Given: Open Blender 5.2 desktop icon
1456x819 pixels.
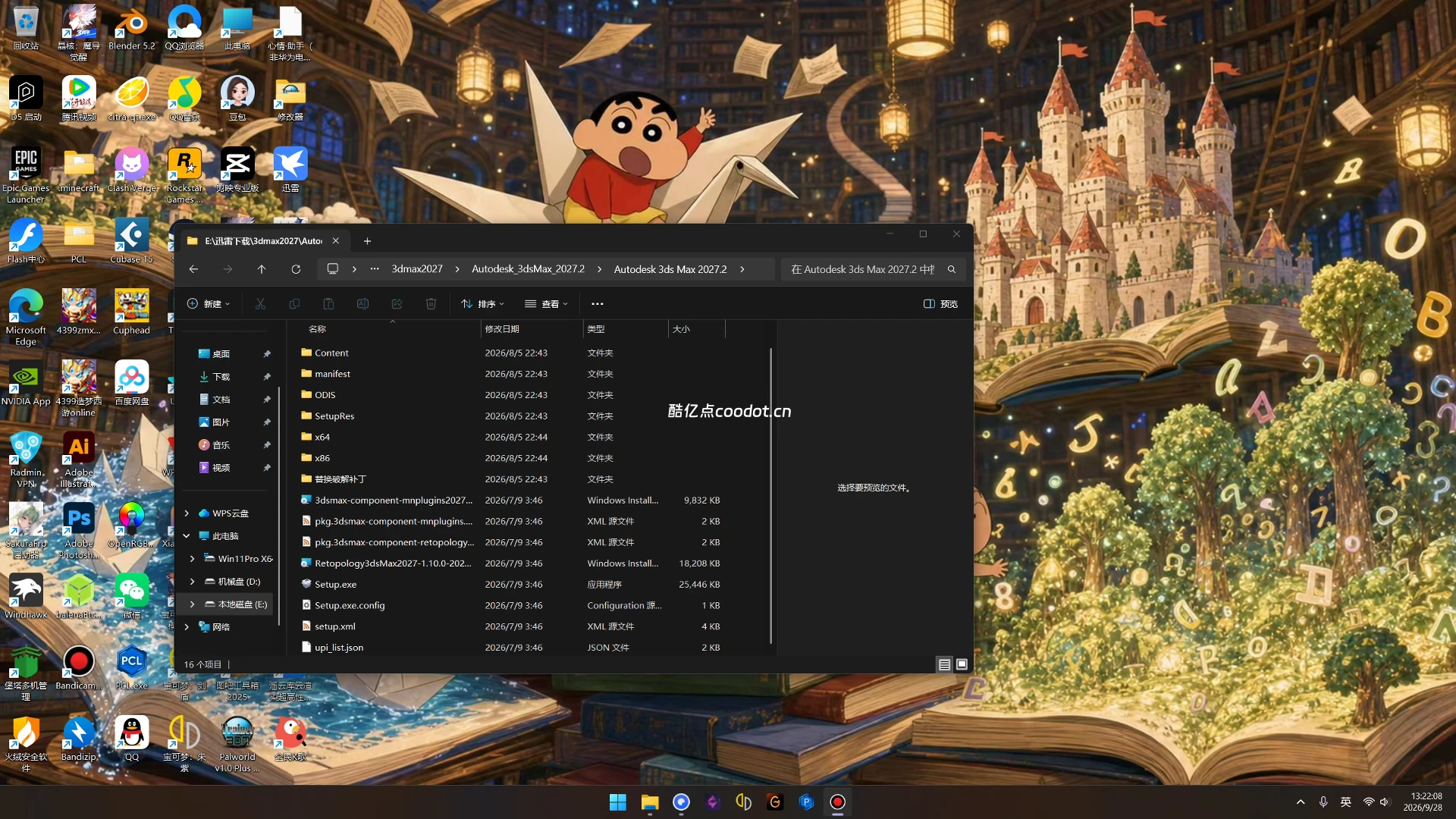Looking at the screenshot, I should pos(131,29).
